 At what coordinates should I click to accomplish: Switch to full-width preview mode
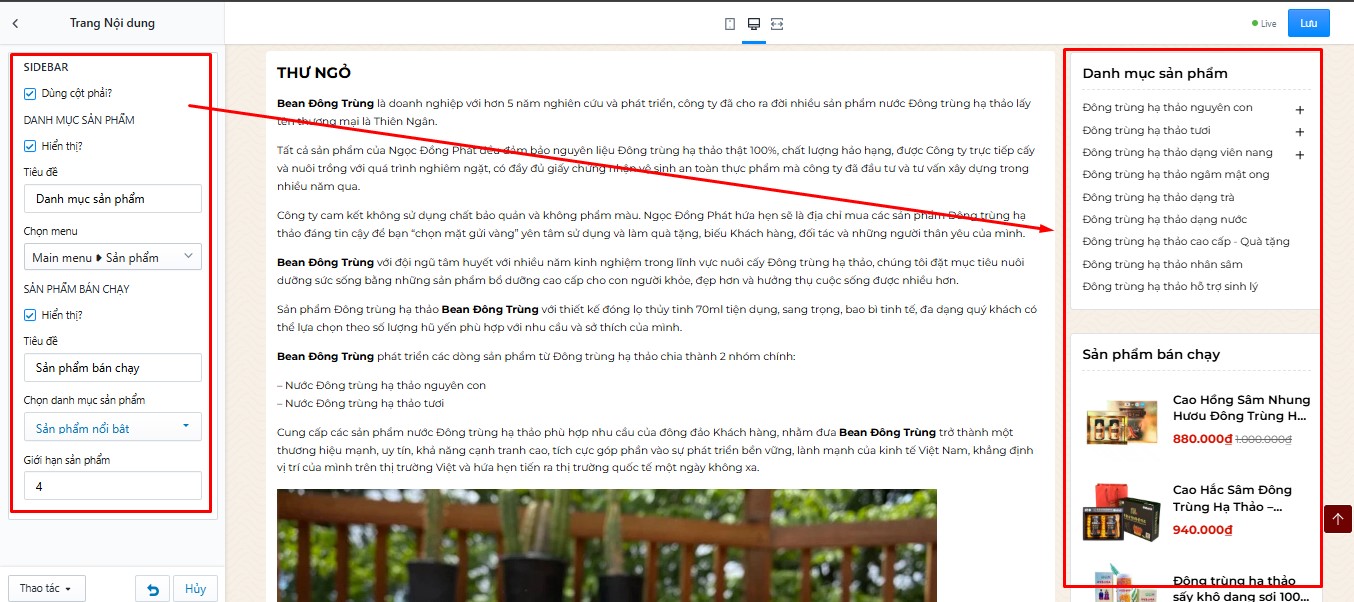tap(777, 23)
